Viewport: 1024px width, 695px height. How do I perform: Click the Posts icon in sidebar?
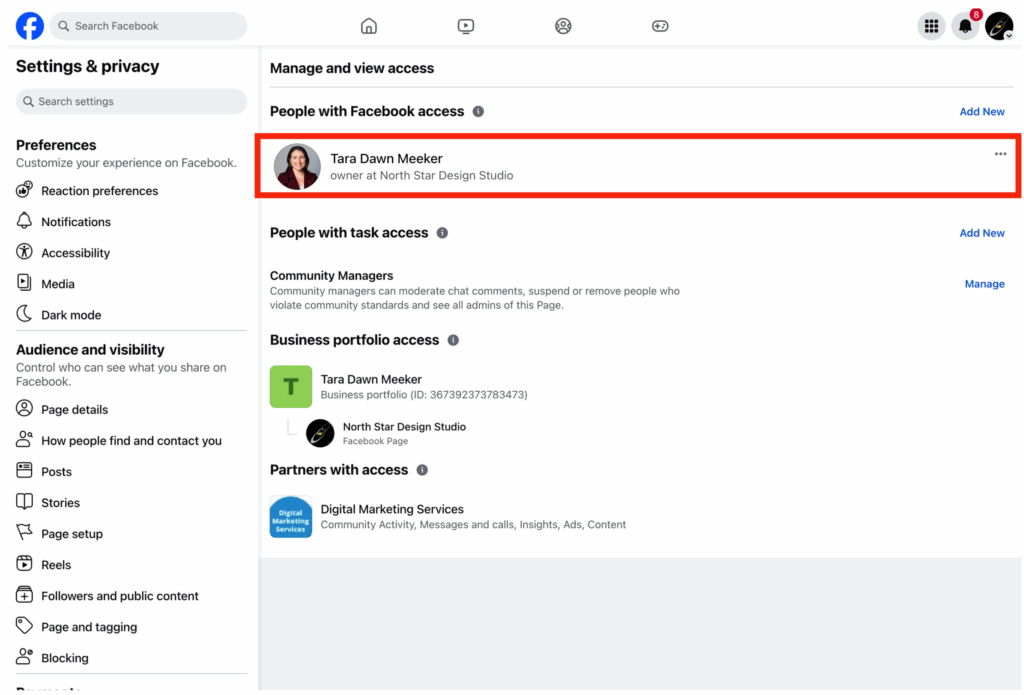pyautogui.click(x=24, y=470)
